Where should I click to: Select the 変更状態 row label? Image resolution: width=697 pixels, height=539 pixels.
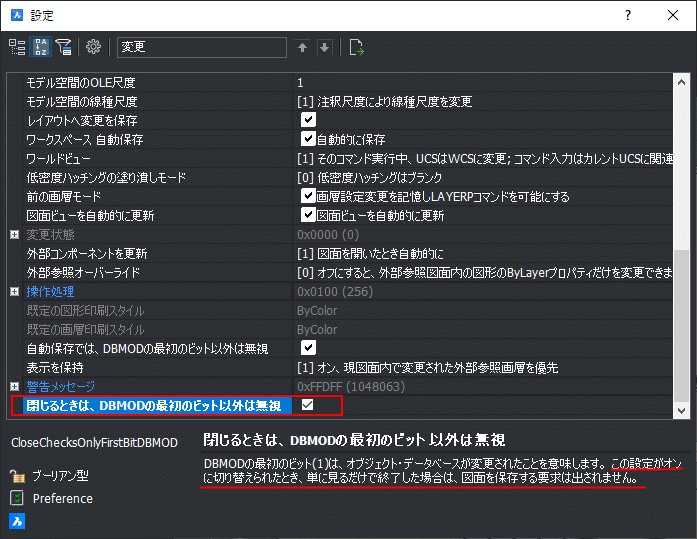pos(50,234)
